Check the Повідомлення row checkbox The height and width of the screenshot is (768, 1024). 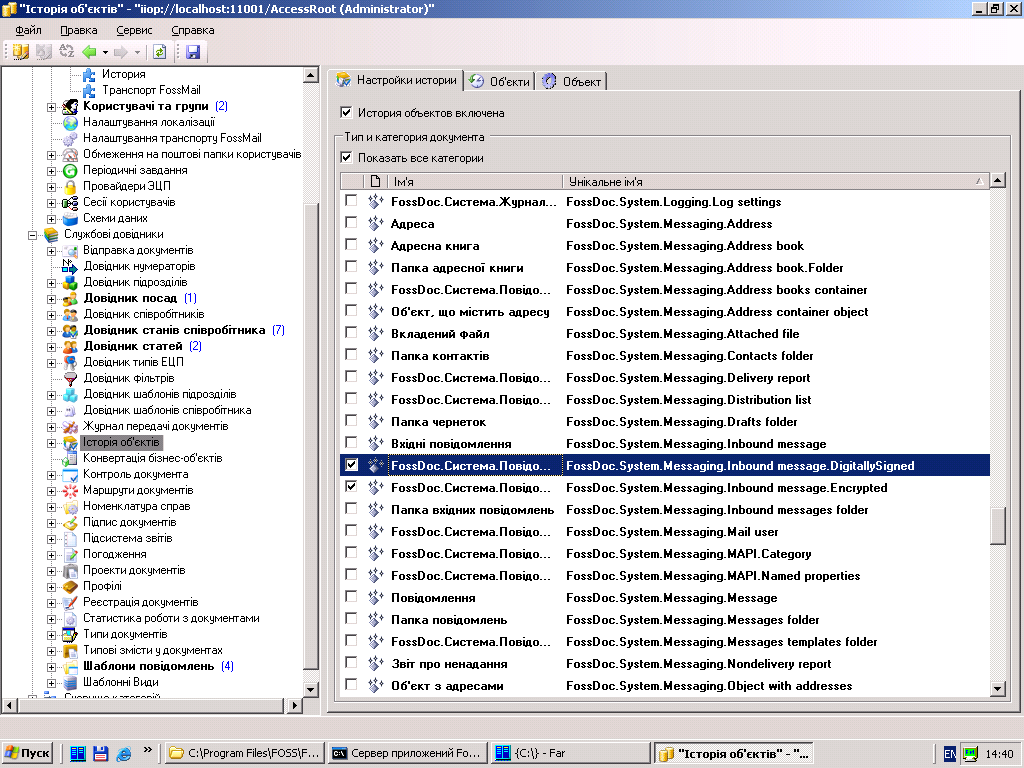coord(351,597)
